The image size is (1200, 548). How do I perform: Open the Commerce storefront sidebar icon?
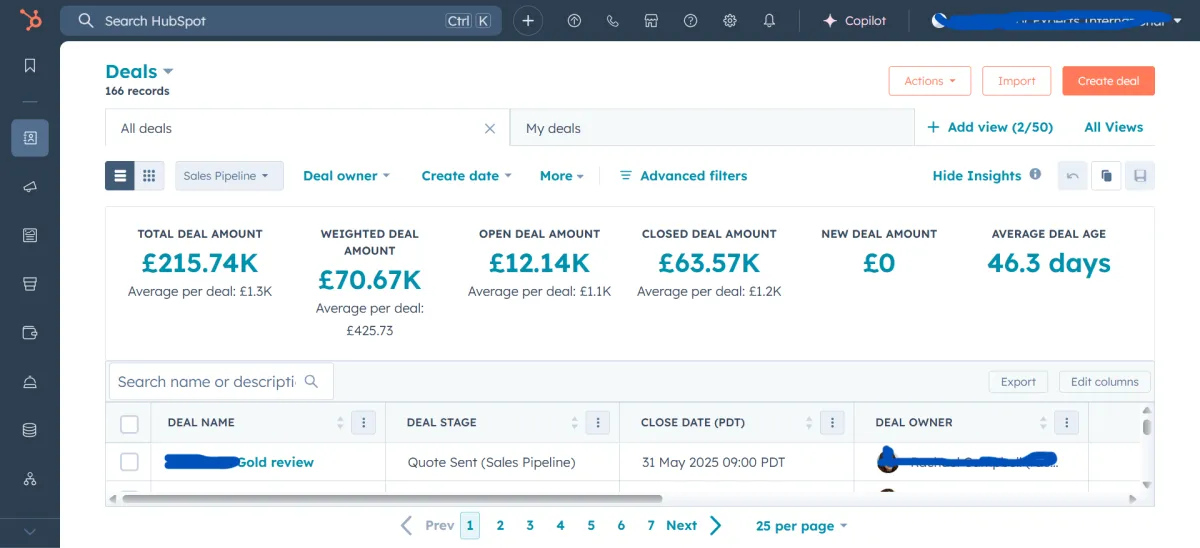pos(30,284)
